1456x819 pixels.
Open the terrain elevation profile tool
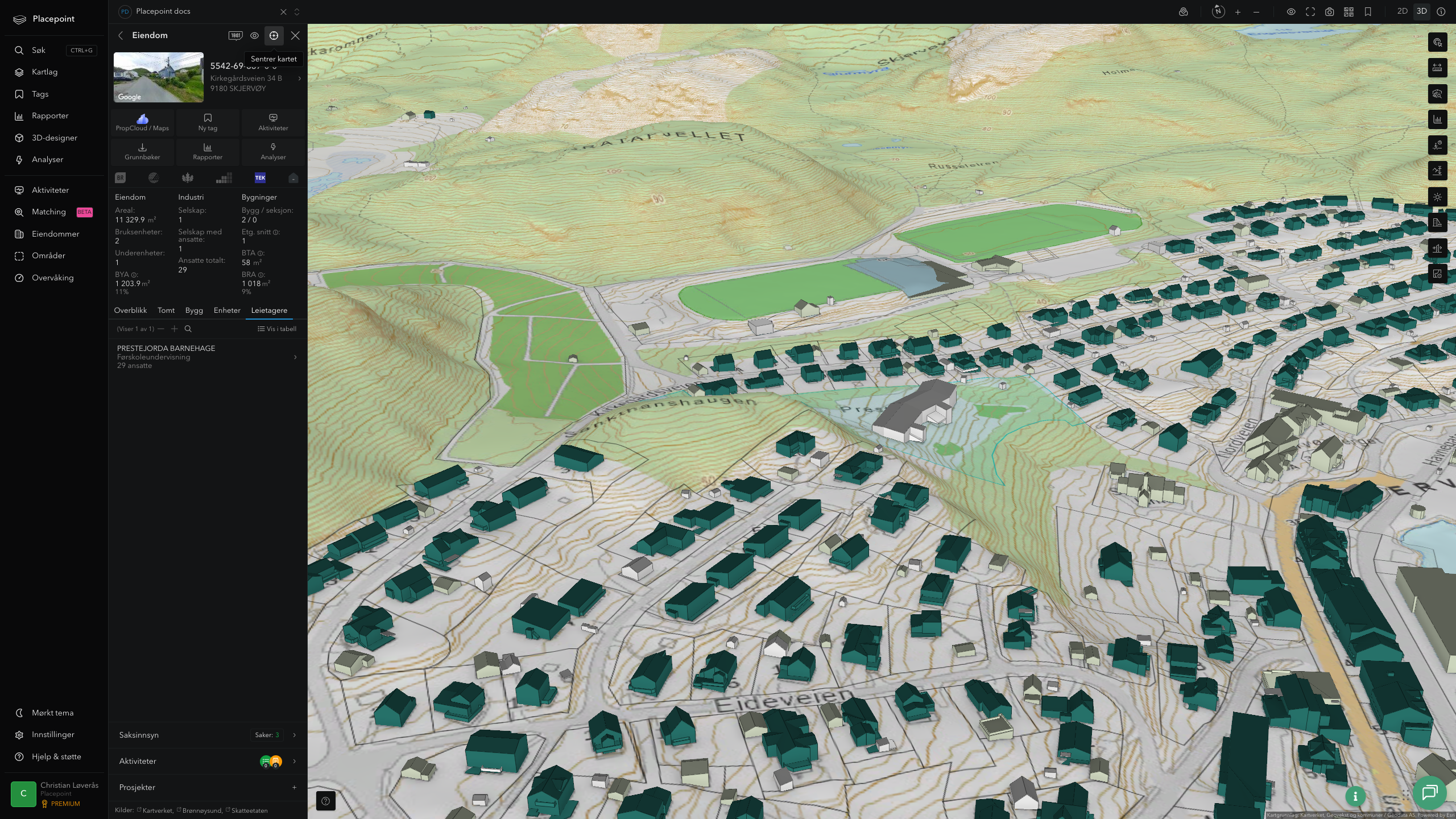point(1437,171)
